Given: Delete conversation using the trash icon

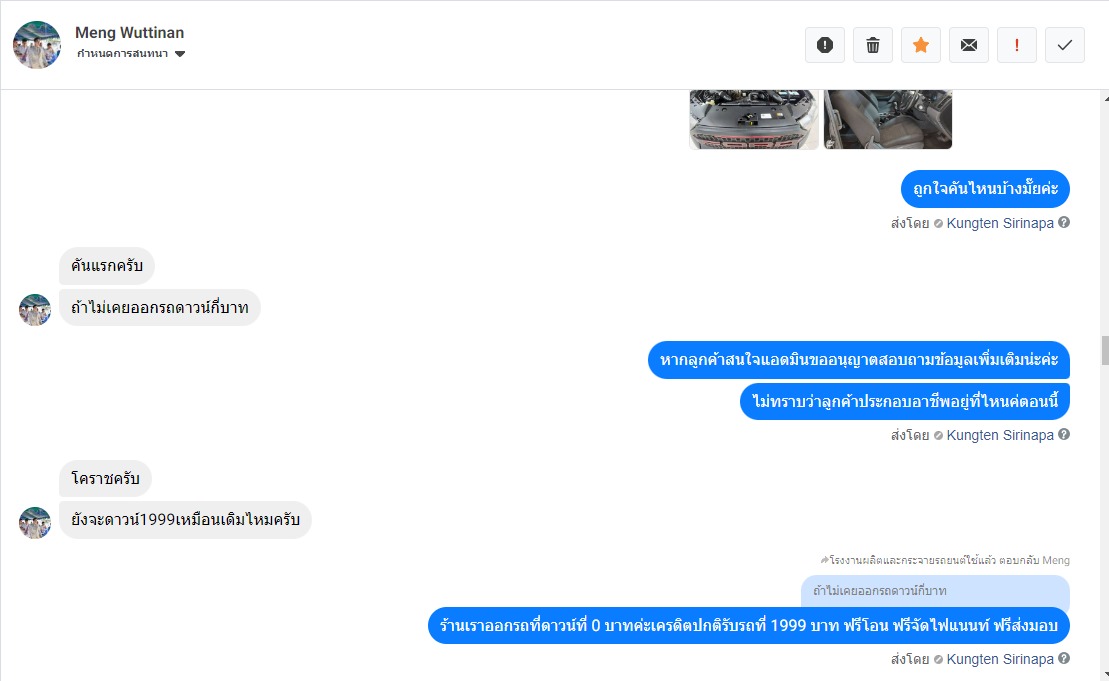Looking at the screenshot, I should [873, 45].
